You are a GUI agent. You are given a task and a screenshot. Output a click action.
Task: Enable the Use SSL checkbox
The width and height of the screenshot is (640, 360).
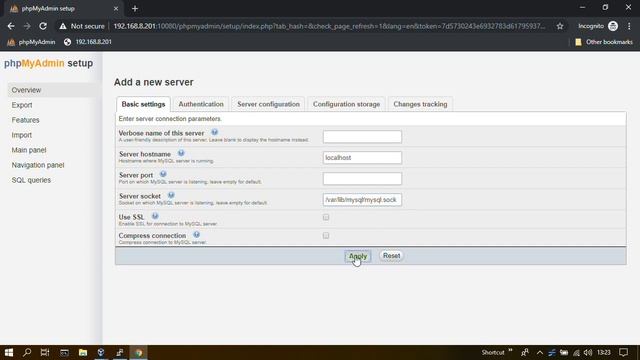(326, 217)
